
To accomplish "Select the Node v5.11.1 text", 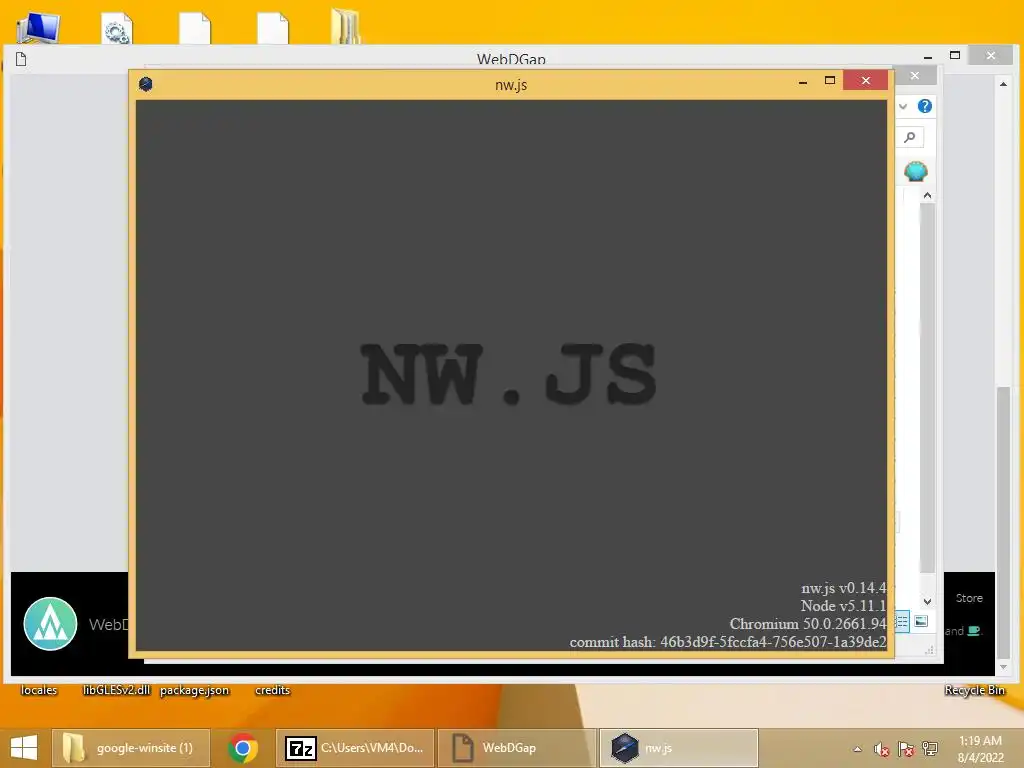I will (x=843, y=606).
